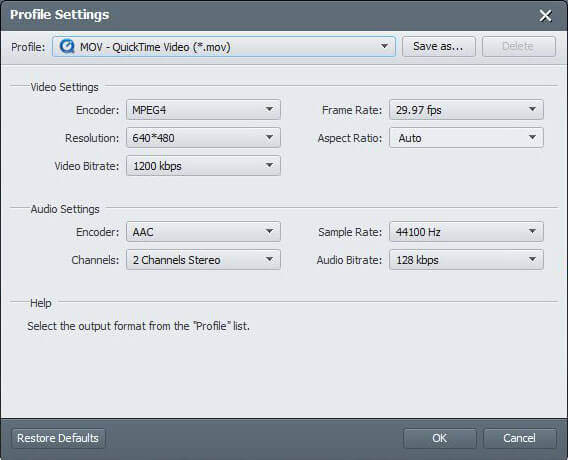Expand the Frame Rate 29.97 fps dropdown
Screen dimensions: 568x460
466,109
